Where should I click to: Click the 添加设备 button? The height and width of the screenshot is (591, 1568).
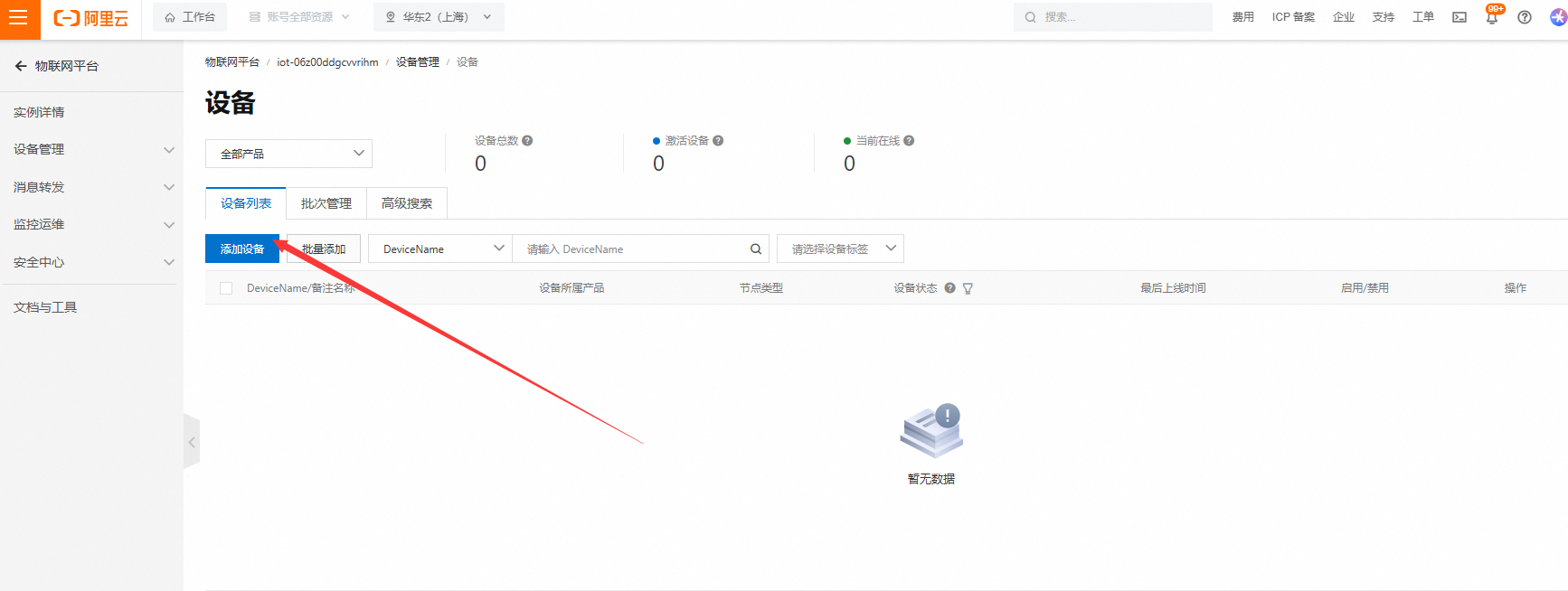241,249
